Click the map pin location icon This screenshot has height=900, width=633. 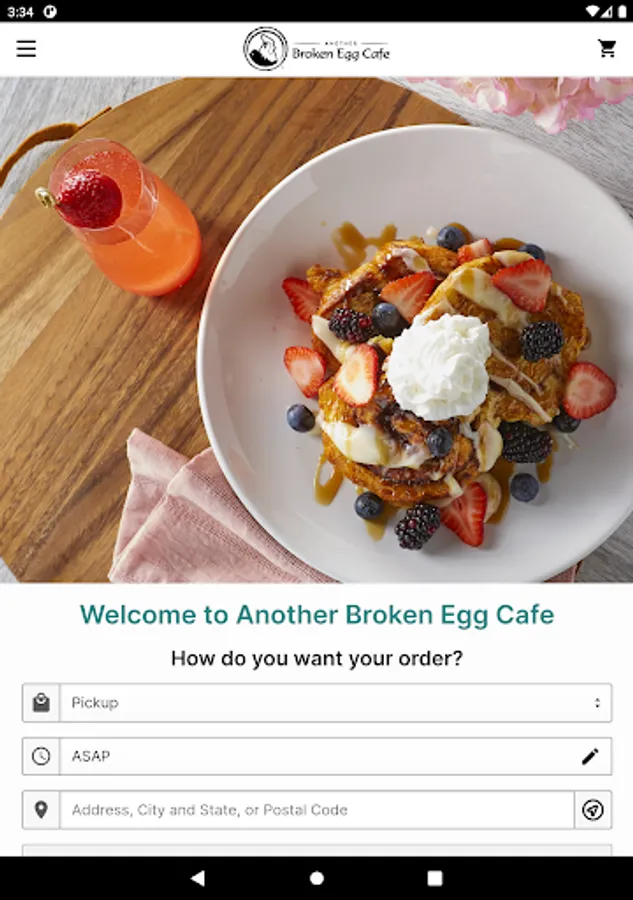click(x=41, y=810)
